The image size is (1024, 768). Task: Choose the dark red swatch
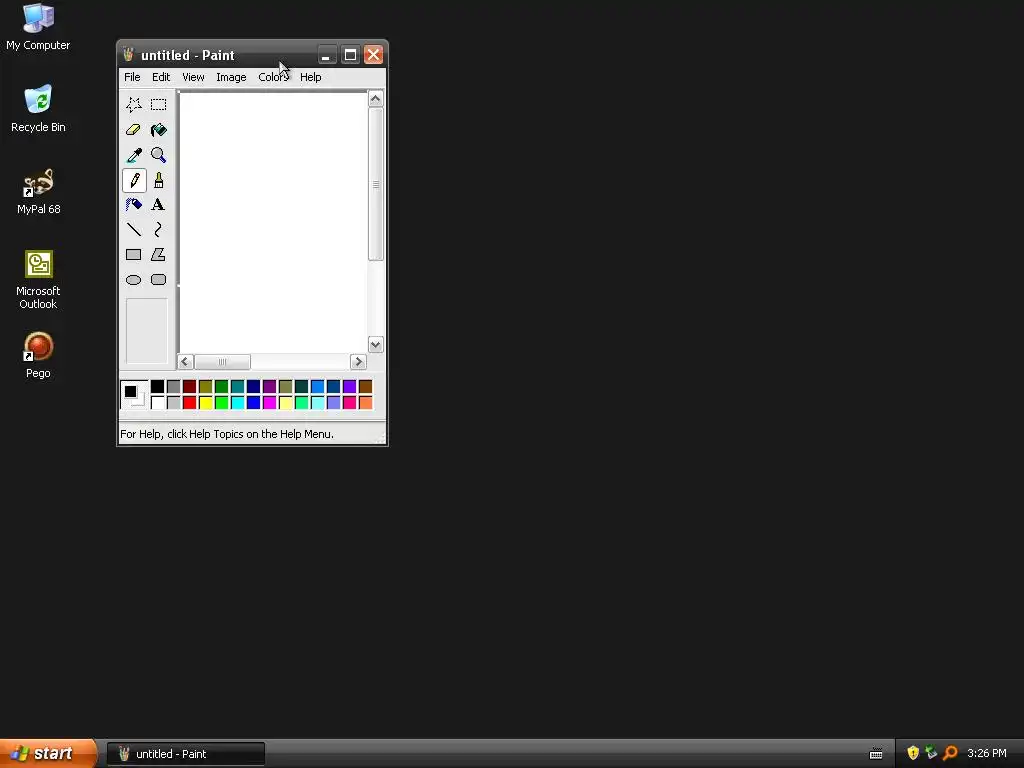click(x=189, y=387)
